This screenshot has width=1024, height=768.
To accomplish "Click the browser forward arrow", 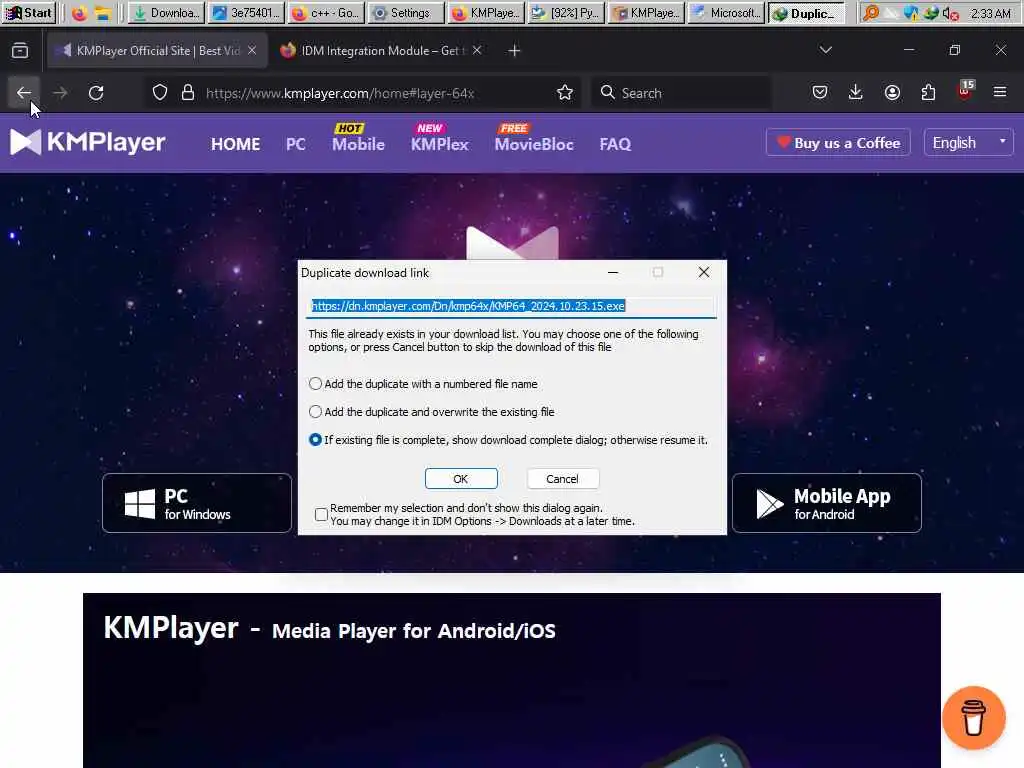I will click(60, 93).
